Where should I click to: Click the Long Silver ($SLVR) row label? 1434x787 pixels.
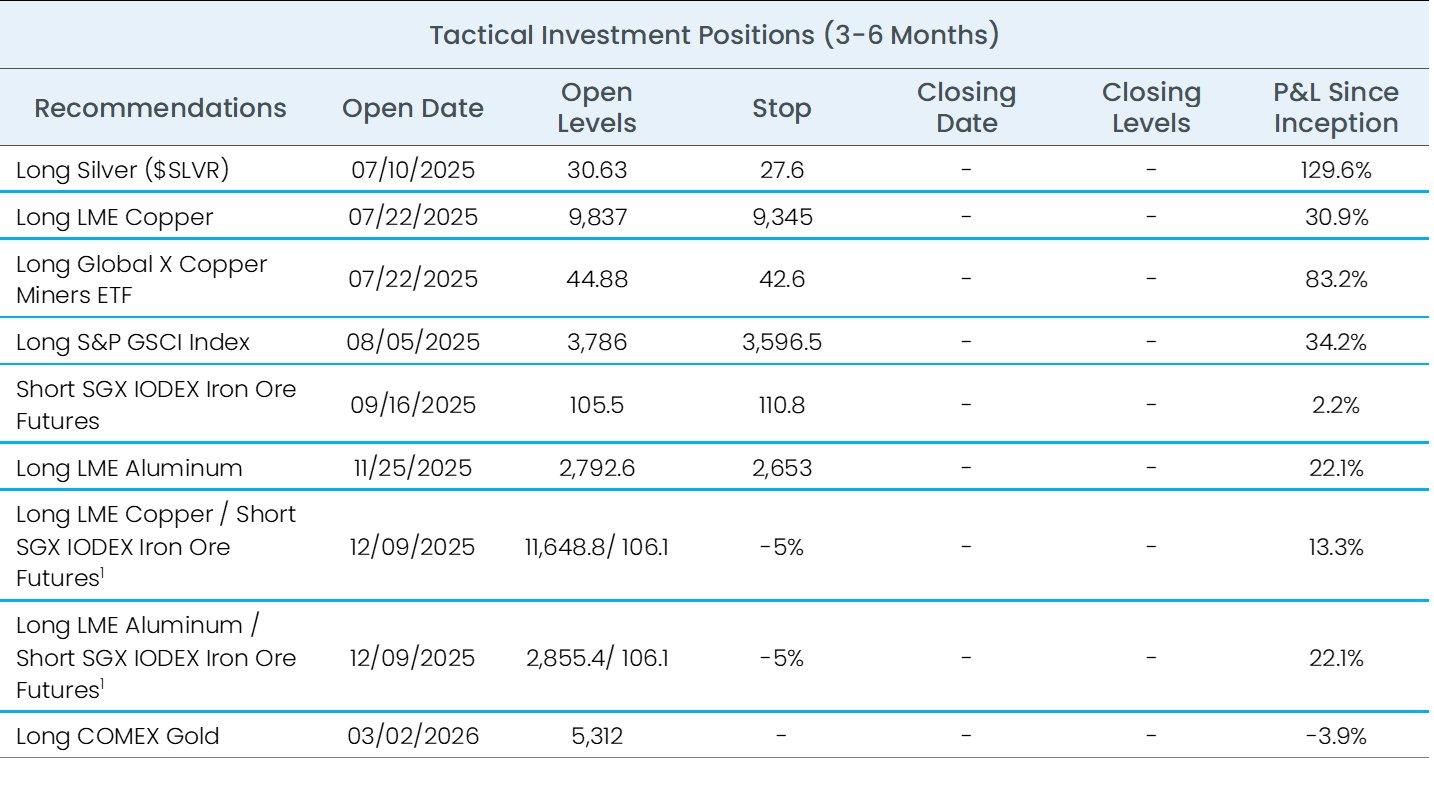click(x=123, y=170)
